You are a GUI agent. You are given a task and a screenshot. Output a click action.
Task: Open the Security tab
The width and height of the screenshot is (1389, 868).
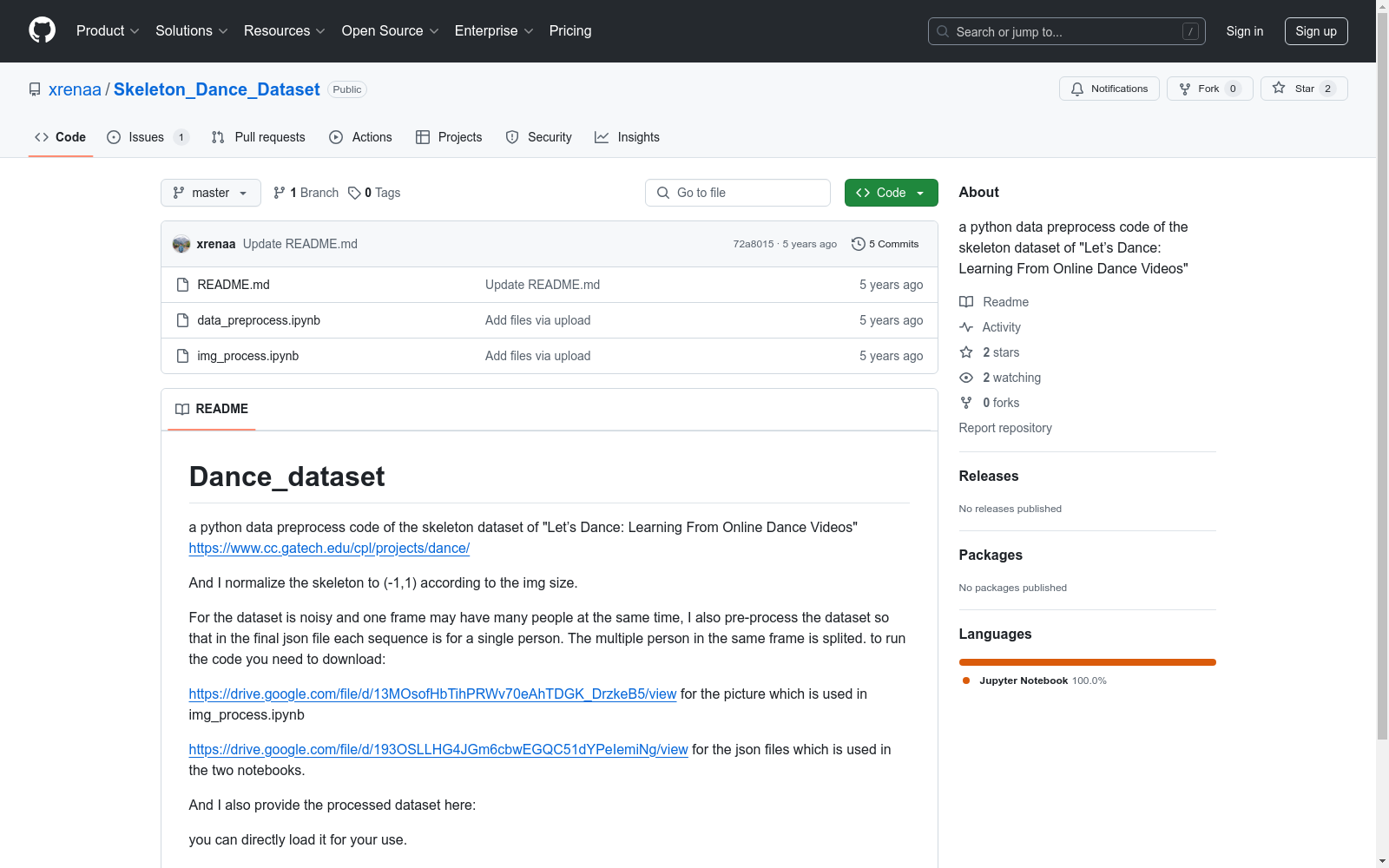539,137
